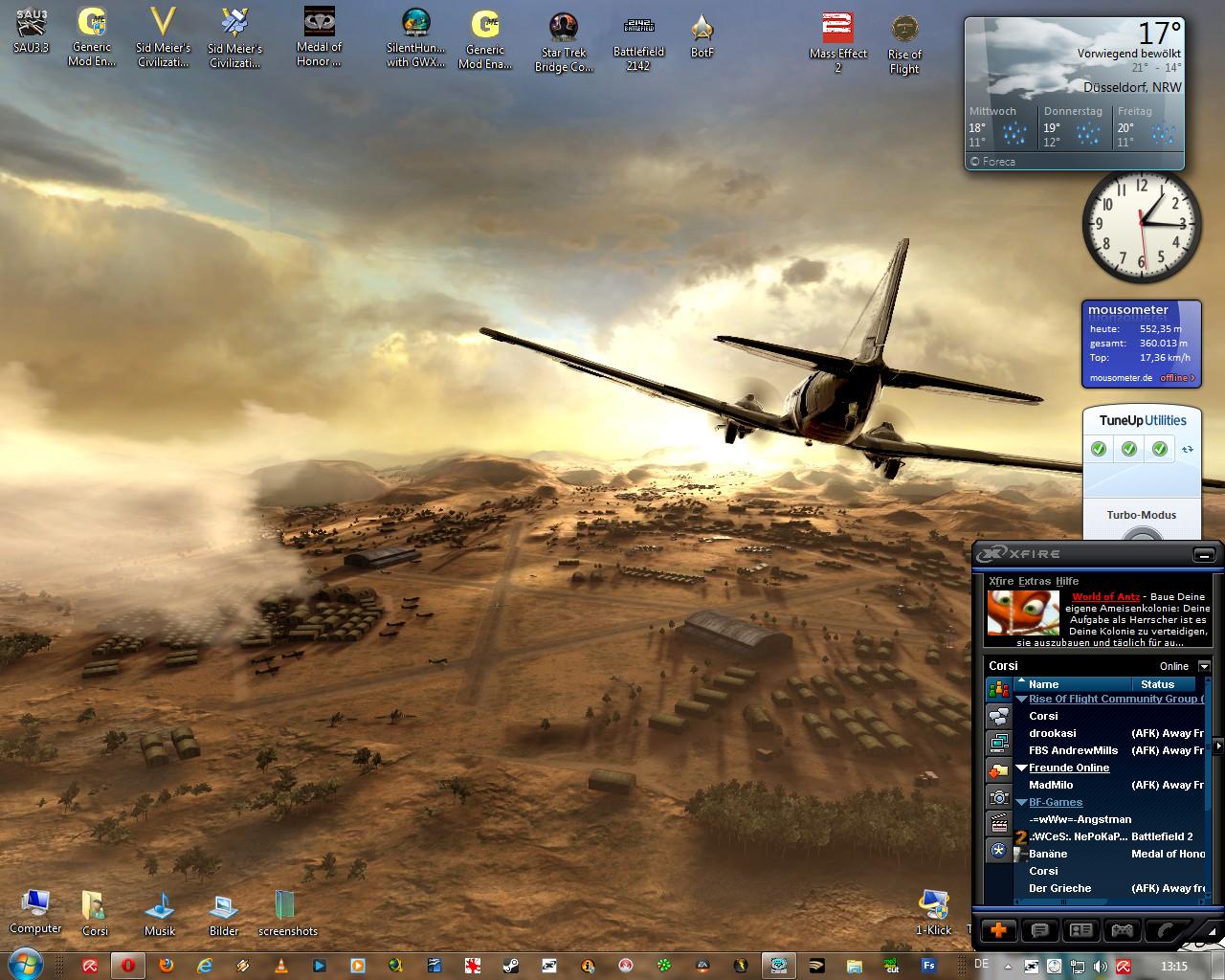The width and height of the screenshot is (1225, 980).
Task: Open Xfire profile card bottom button
Action: (1080, 929)
